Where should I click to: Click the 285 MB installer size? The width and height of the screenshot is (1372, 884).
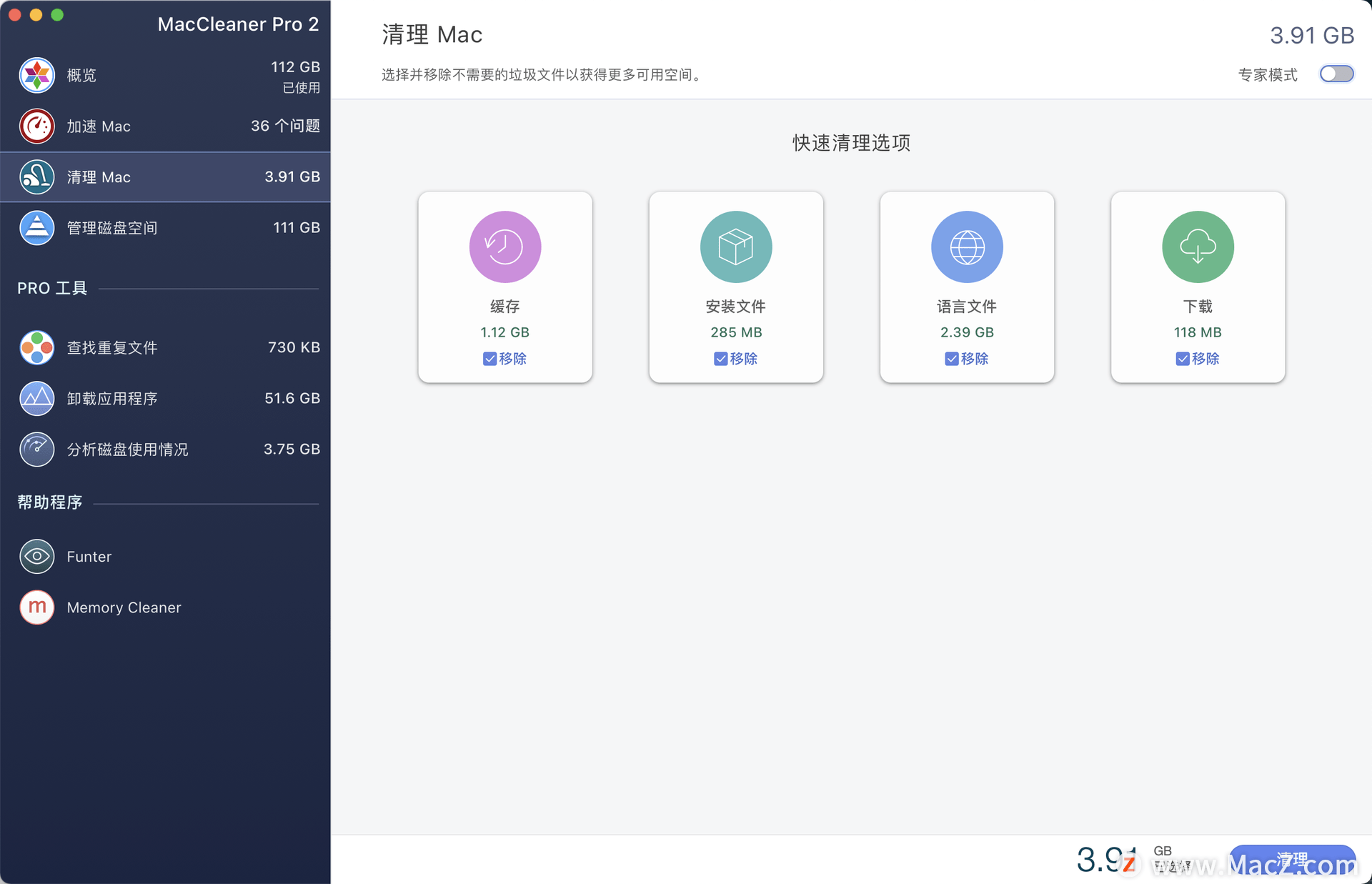[x=736, y=332]
